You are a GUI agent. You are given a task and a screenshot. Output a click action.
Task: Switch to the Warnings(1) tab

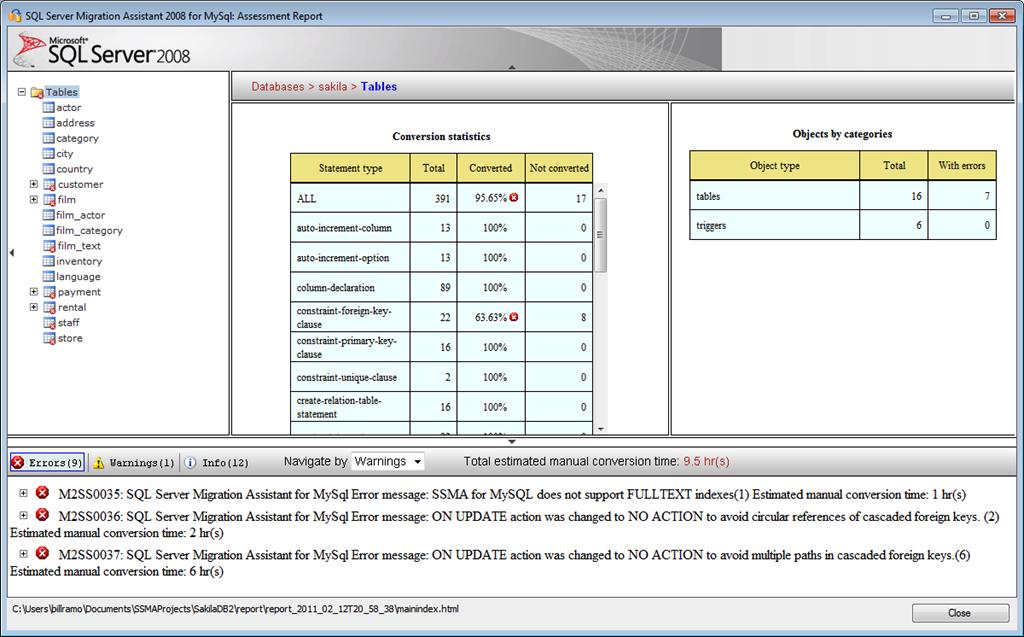pos(133,463)
